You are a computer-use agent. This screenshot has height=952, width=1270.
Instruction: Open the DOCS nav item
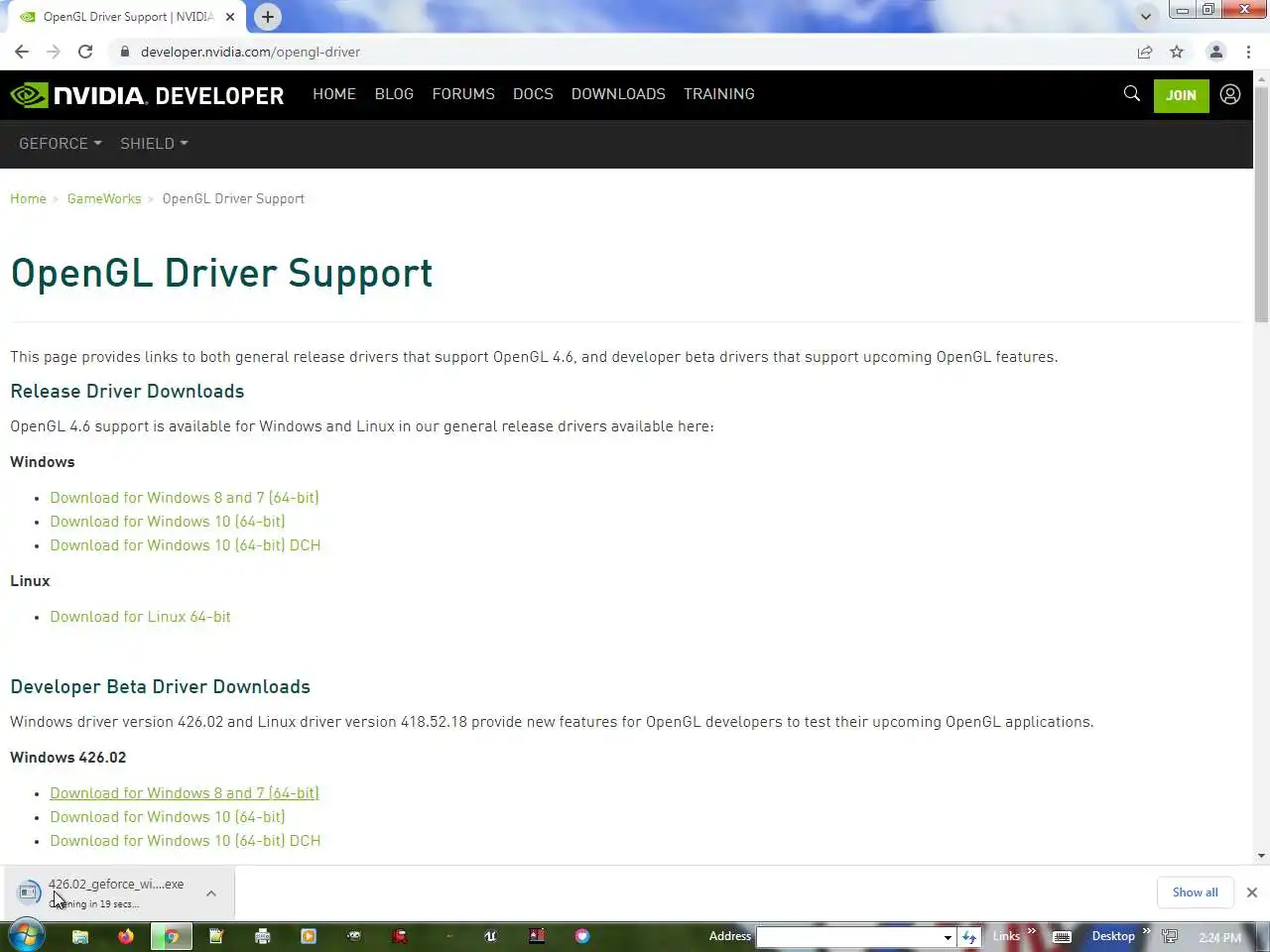pyautogui.click(x=533, y=94)
